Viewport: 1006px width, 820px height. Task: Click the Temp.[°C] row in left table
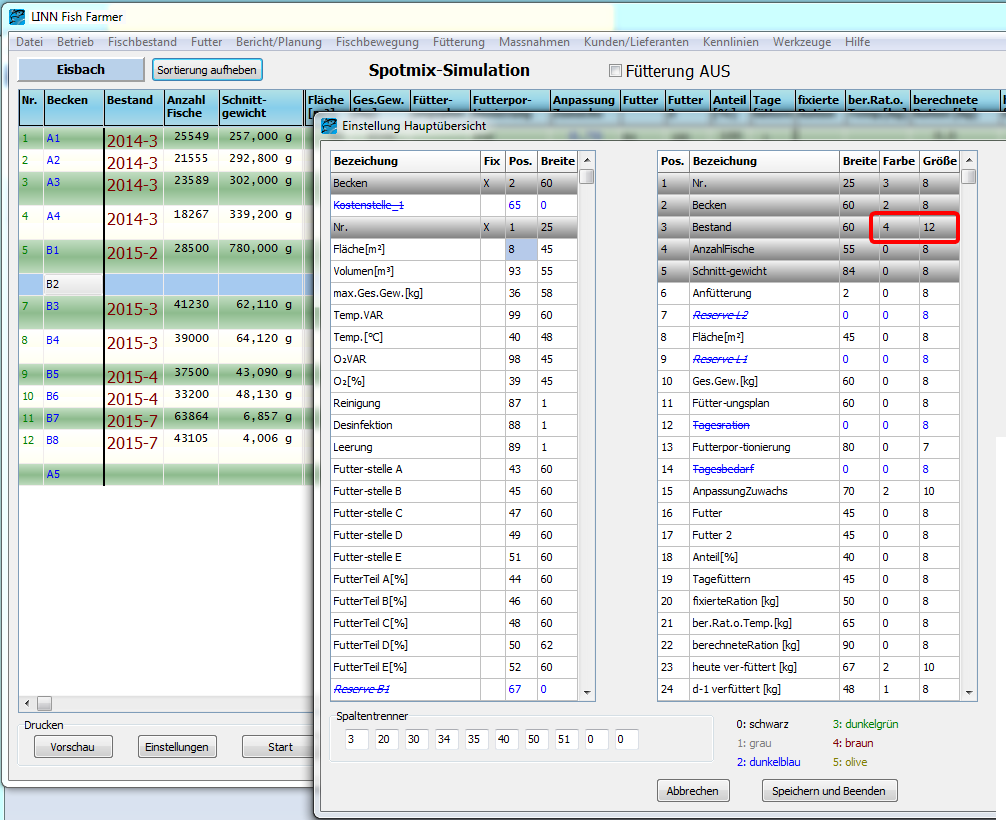click(454, 337)
